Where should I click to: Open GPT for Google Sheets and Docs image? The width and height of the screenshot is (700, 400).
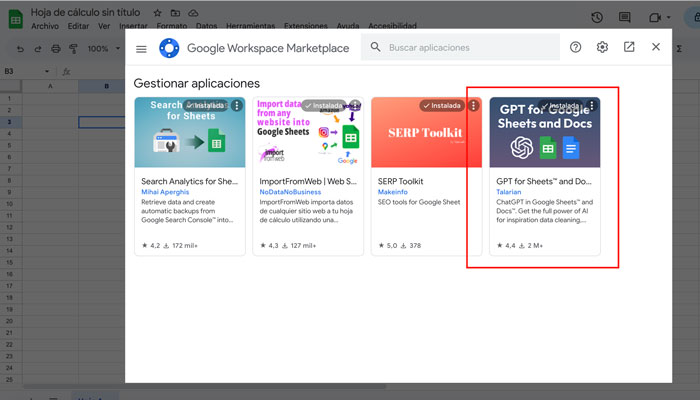pyautogui.click(x=545, y=132)
